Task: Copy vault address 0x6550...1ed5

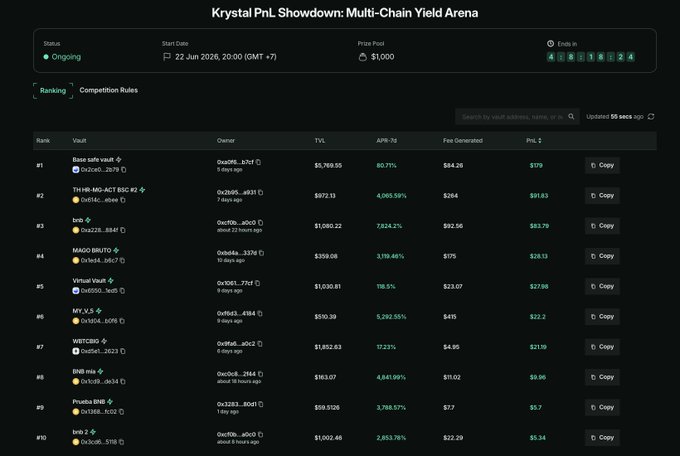Action: click(x=122, y=291)
